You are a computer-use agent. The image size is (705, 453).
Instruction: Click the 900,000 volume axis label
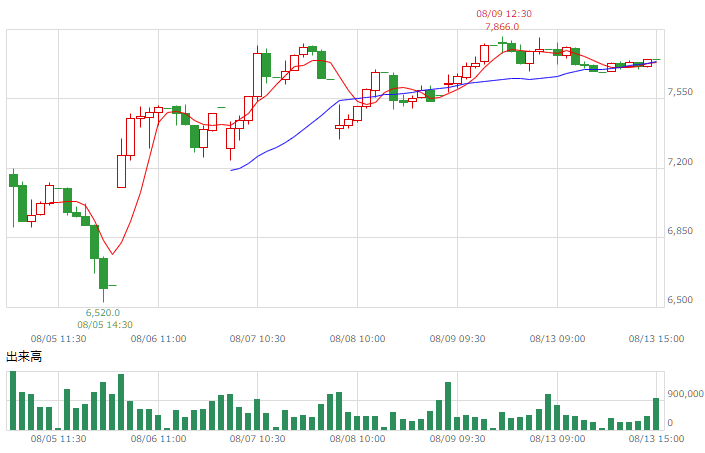pyautogui.click(x=686, y=394)
